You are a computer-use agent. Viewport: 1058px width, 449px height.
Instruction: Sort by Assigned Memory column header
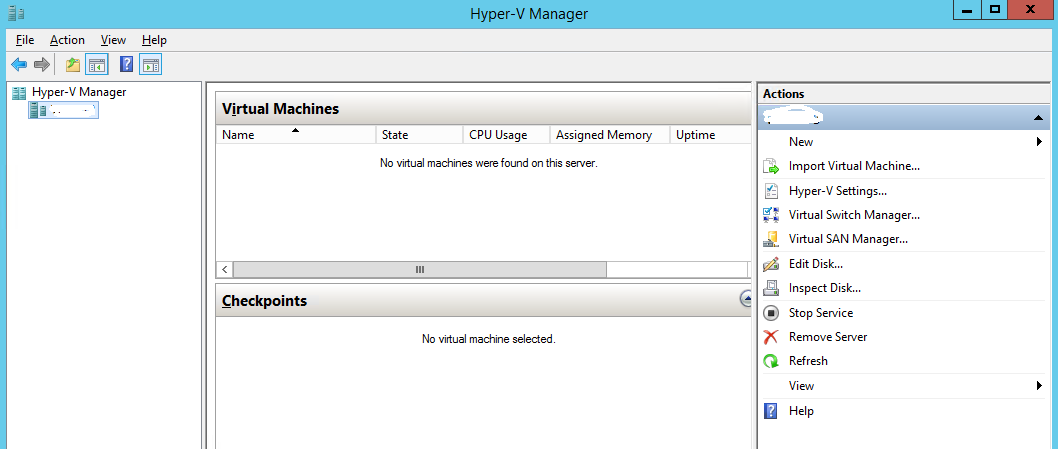point(610,134)
